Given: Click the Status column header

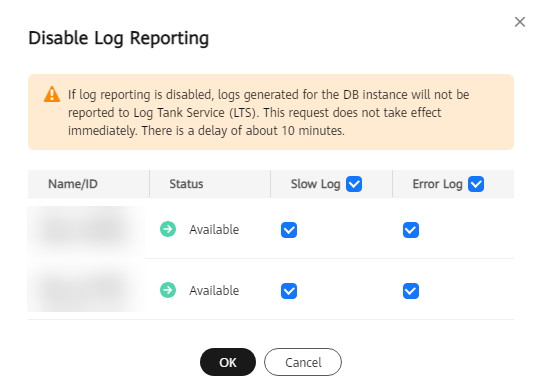Looking at the screenshot, I should (x=186, y=184).
